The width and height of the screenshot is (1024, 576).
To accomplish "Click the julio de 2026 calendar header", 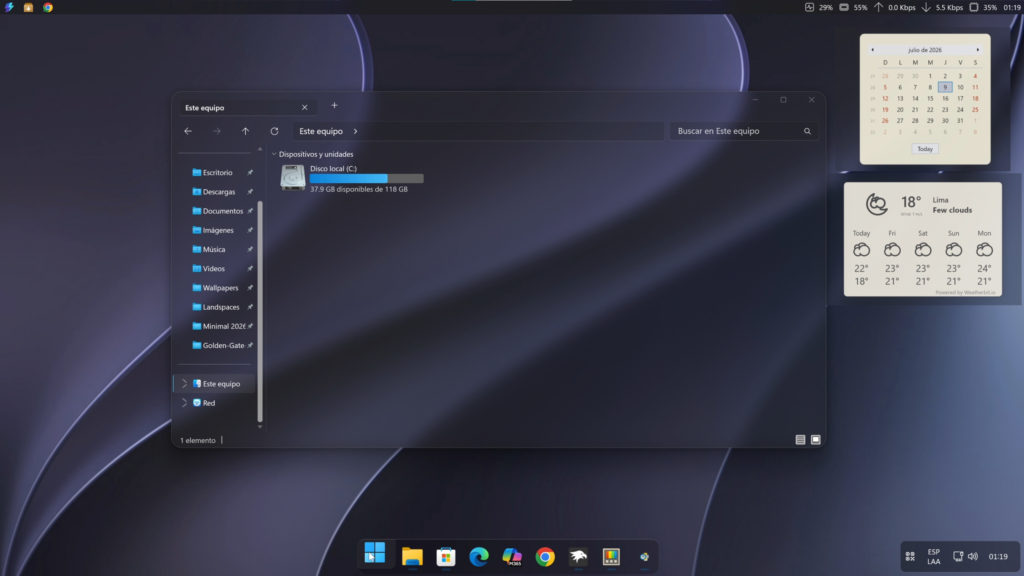I will point(925,50).
